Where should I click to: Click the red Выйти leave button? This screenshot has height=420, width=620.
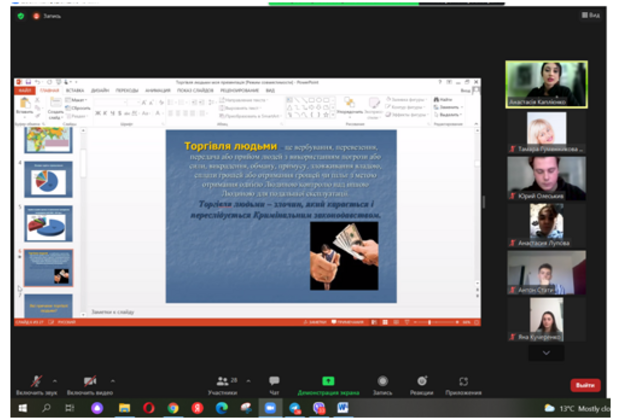585,385
